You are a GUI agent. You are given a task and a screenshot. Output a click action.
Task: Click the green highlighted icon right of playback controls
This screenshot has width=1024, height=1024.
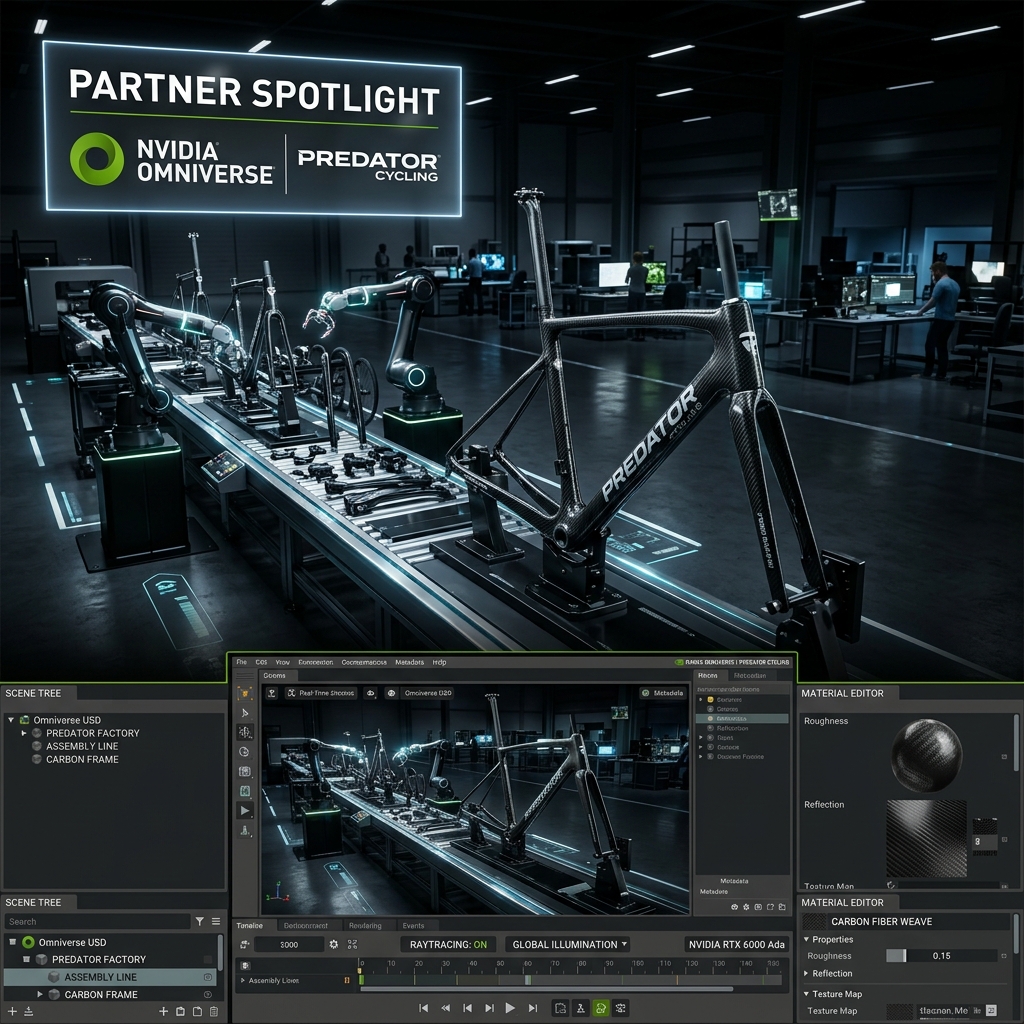click(600, 1008)
